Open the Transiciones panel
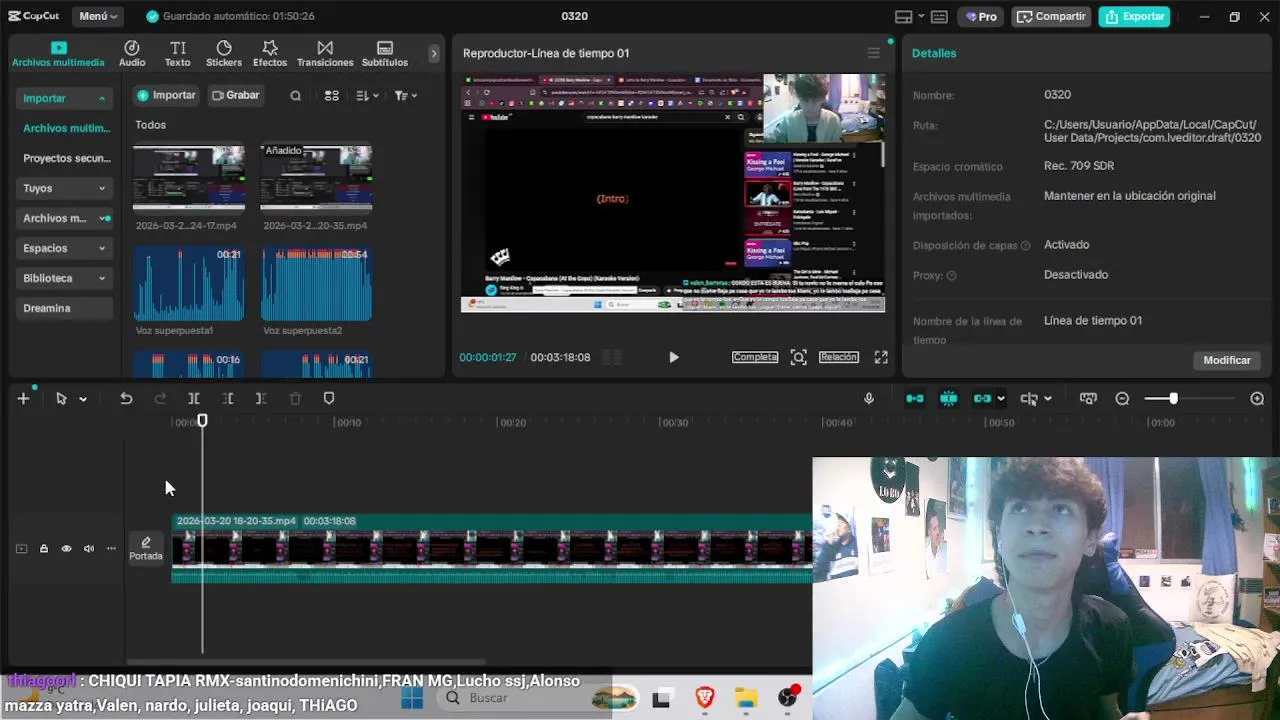This screenshot has width=1280, height=720. [325, 54]
